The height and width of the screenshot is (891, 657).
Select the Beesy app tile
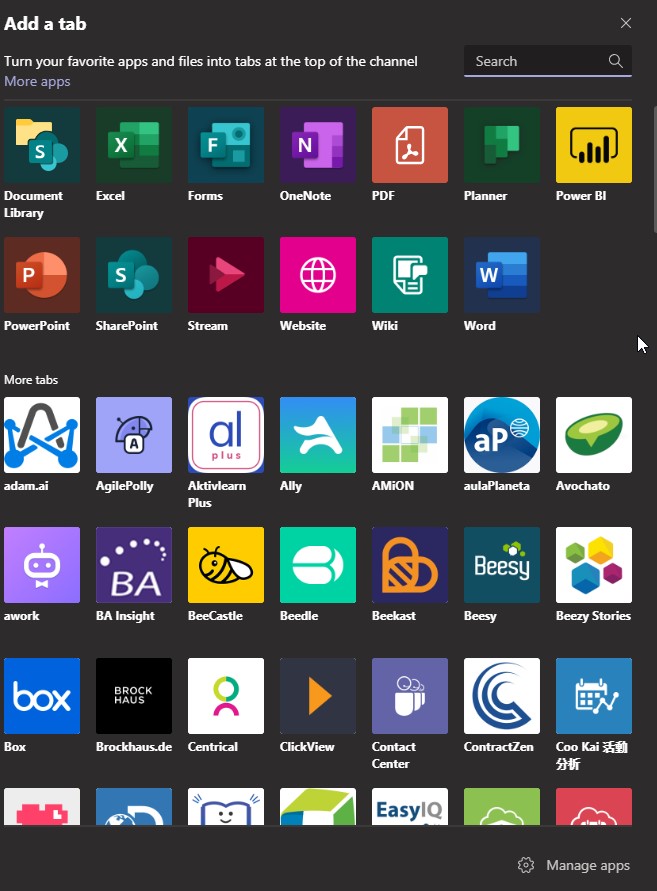click(502, 565)
